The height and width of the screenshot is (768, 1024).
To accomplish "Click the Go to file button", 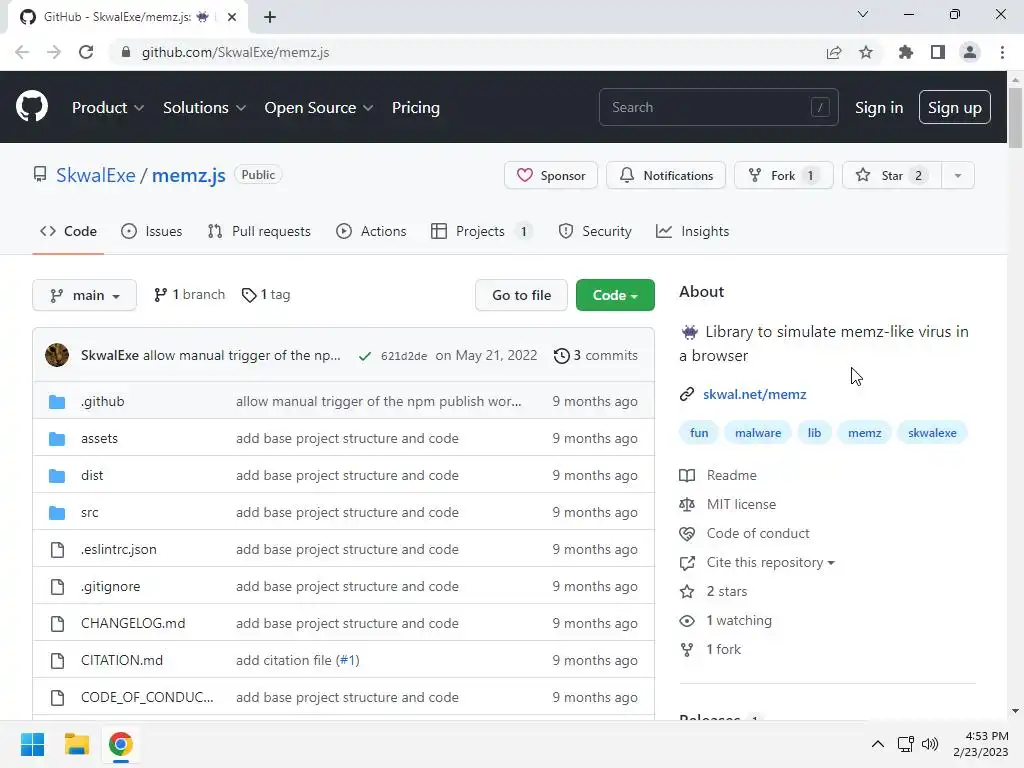I will tap(521, 295).
